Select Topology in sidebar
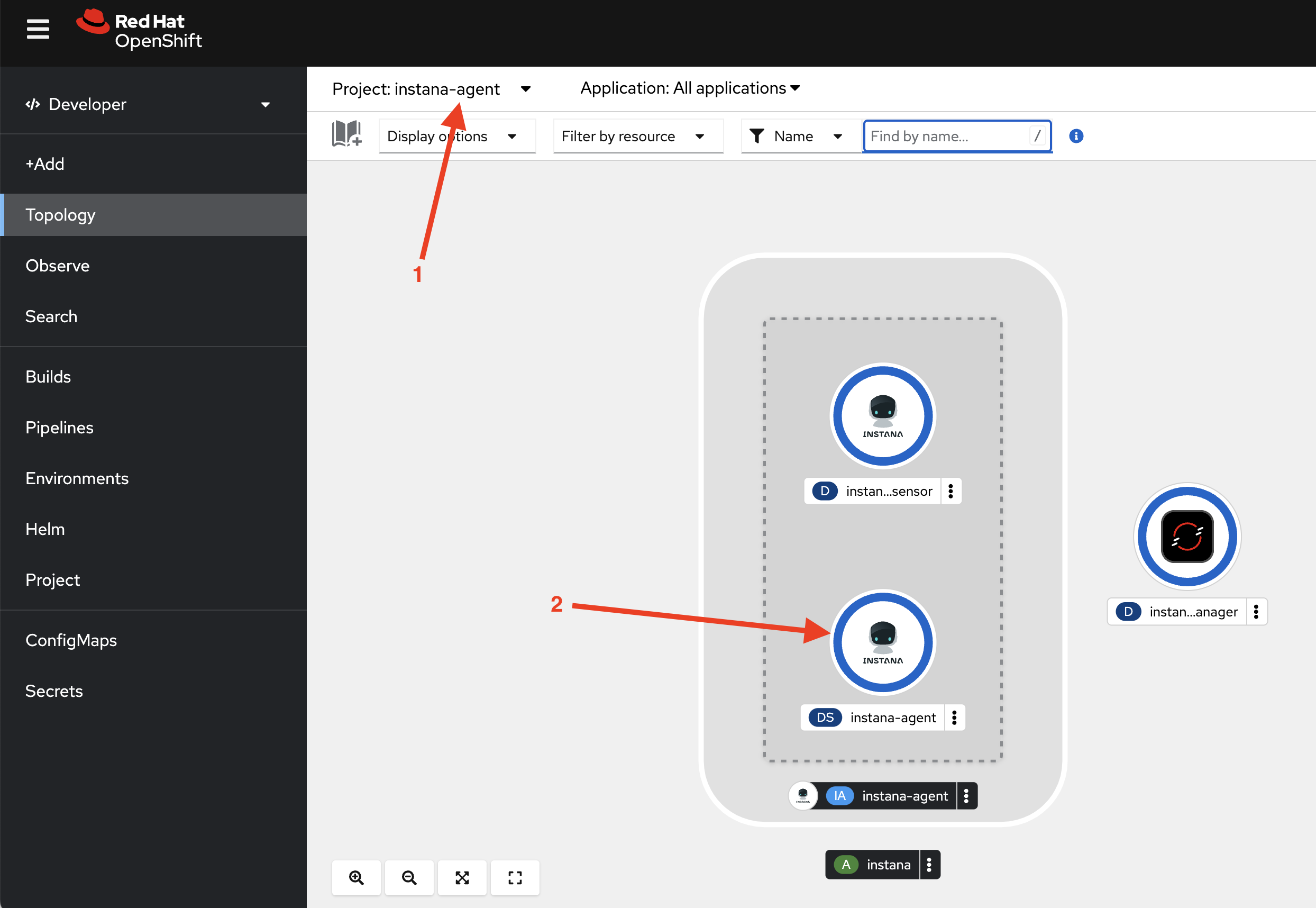 point(153,214)
